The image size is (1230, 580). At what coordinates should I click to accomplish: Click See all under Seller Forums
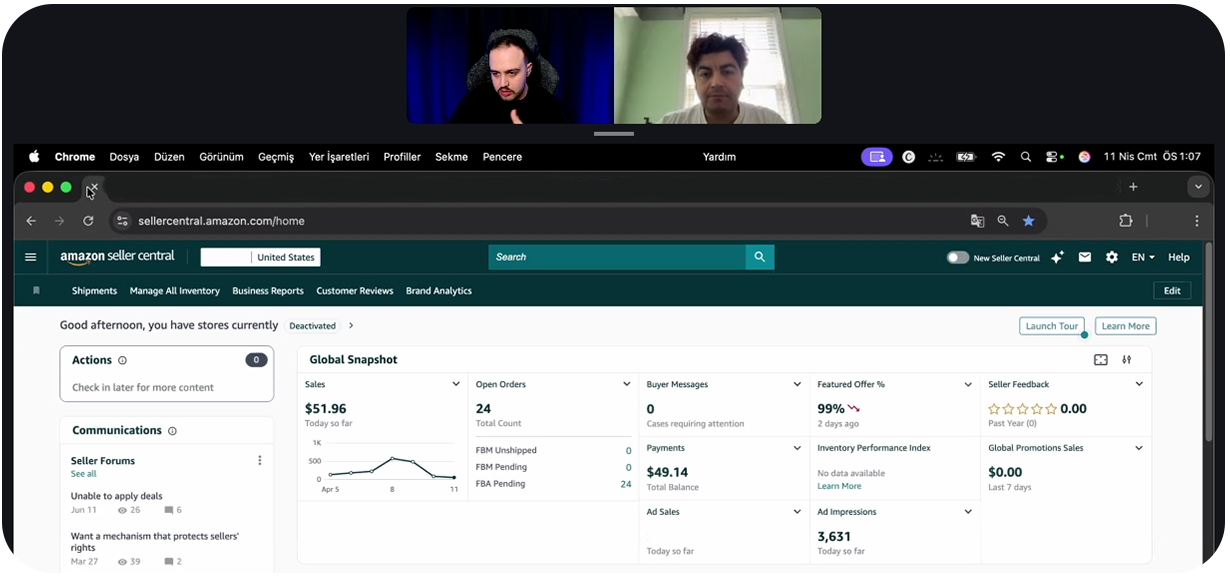point(84,474)
